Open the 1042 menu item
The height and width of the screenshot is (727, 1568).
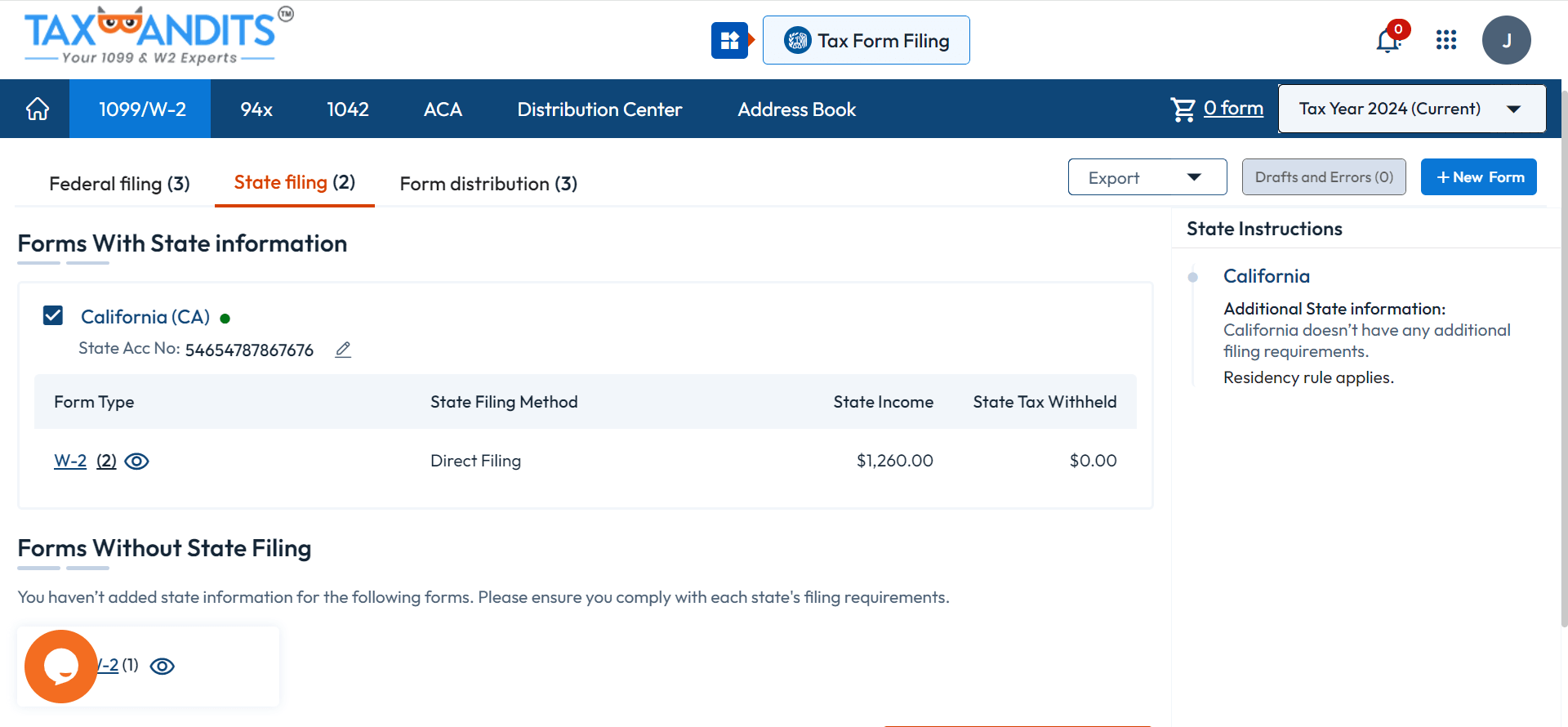[x=348, y=109]
